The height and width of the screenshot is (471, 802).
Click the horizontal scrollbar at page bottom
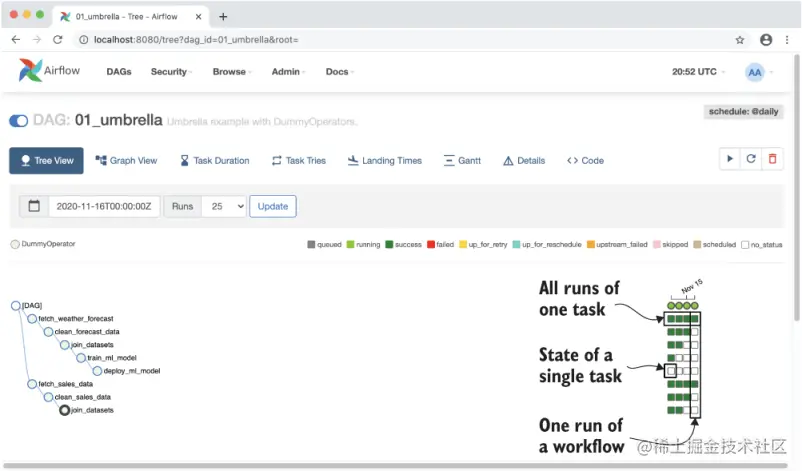point(395,465)
